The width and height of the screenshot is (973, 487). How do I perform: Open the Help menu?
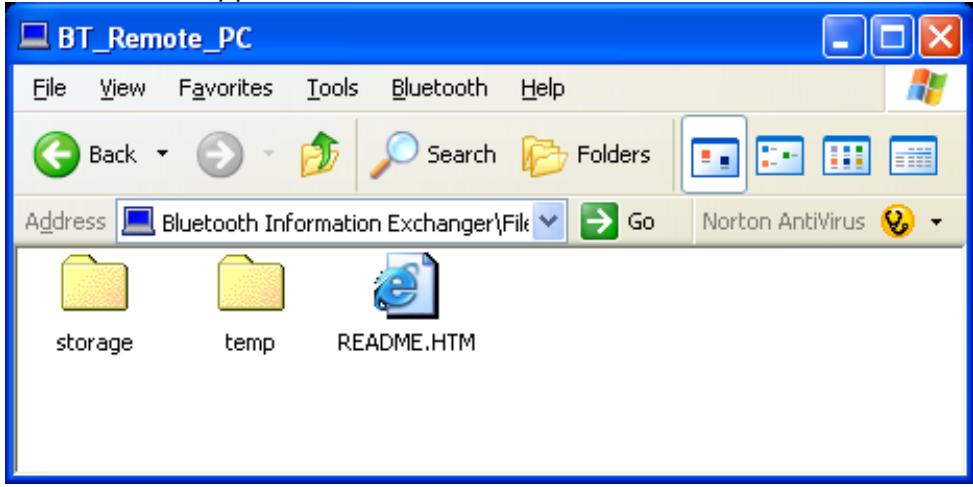542,88
